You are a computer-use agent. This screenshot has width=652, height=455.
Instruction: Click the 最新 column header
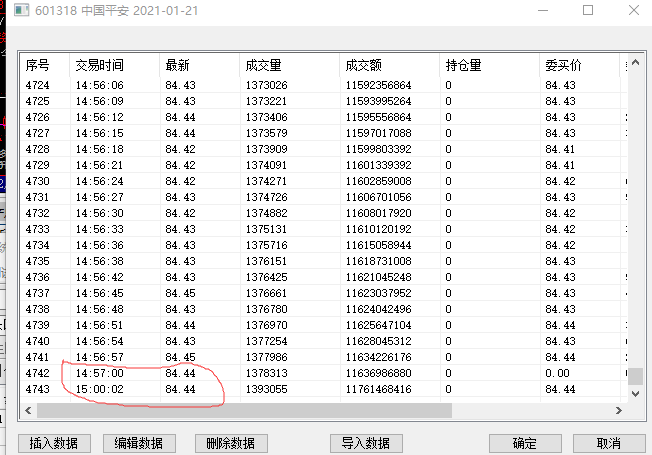point(200,65)
